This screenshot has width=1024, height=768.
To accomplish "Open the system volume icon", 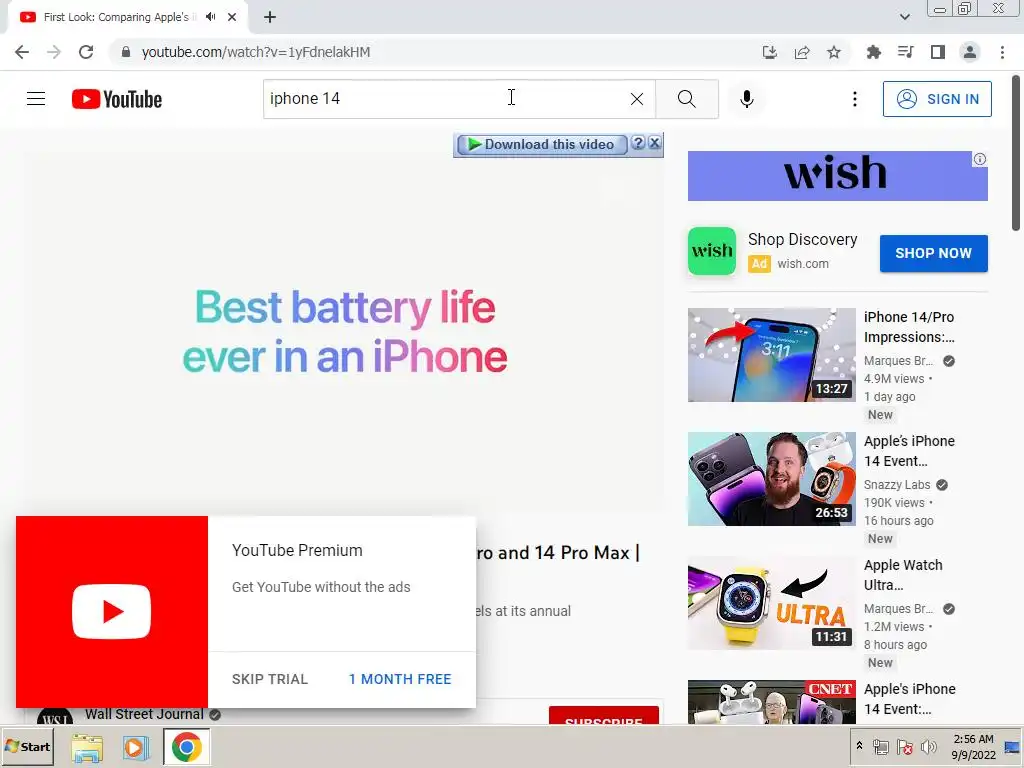I will 928,746.
